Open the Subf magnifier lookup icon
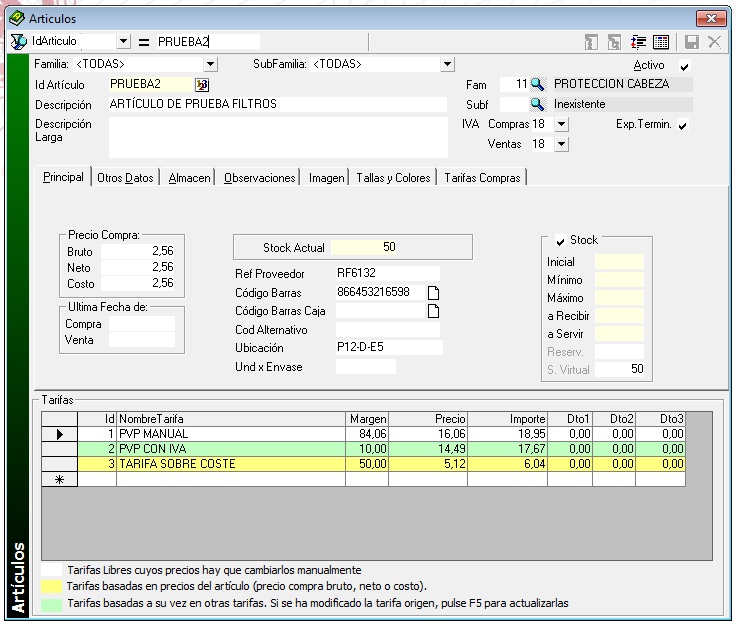The width and height of the screenshot is (736, 629). pyautogui.click(x=537, y=104)
